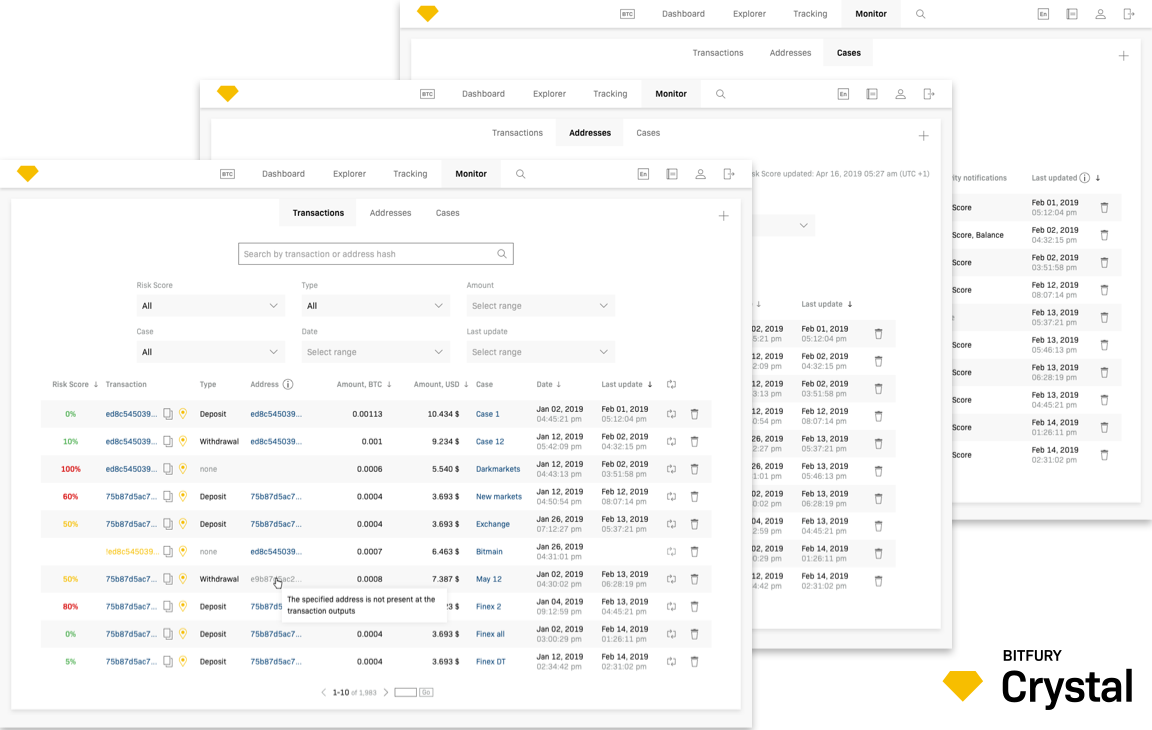Switch to the Addresses tab
The height and width of the screenshot is (730, 1152).
[390, 212]
